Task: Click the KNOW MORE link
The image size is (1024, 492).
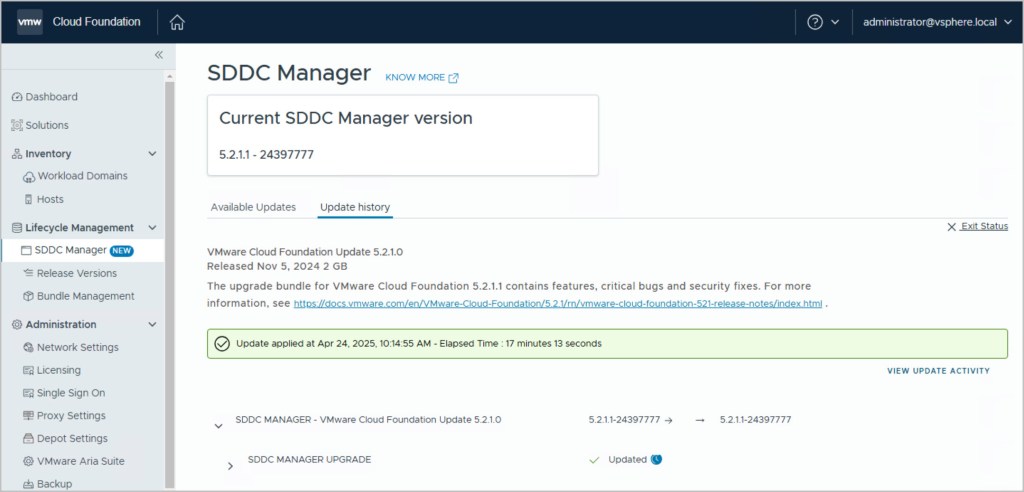Action: pyautogui.click(x=421, y=77)
